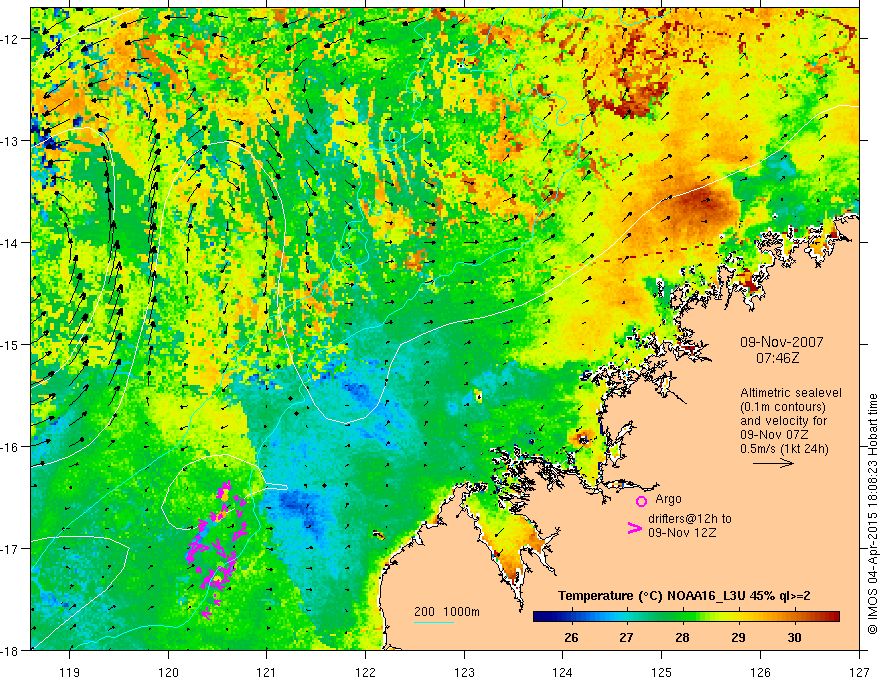This screenshot has height=680, width=880.
Task: Click the latitude axis label '-16'
Action: (10, 447)
